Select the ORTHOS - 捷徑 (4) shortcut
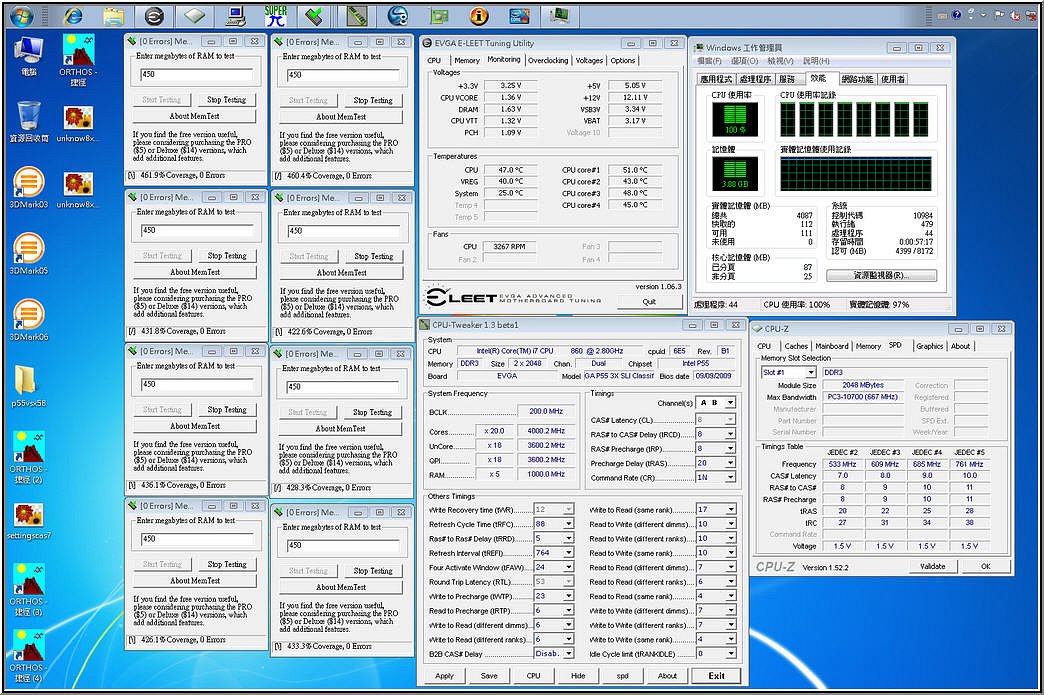Screen dimensions: 1044x695 (27, 655)
